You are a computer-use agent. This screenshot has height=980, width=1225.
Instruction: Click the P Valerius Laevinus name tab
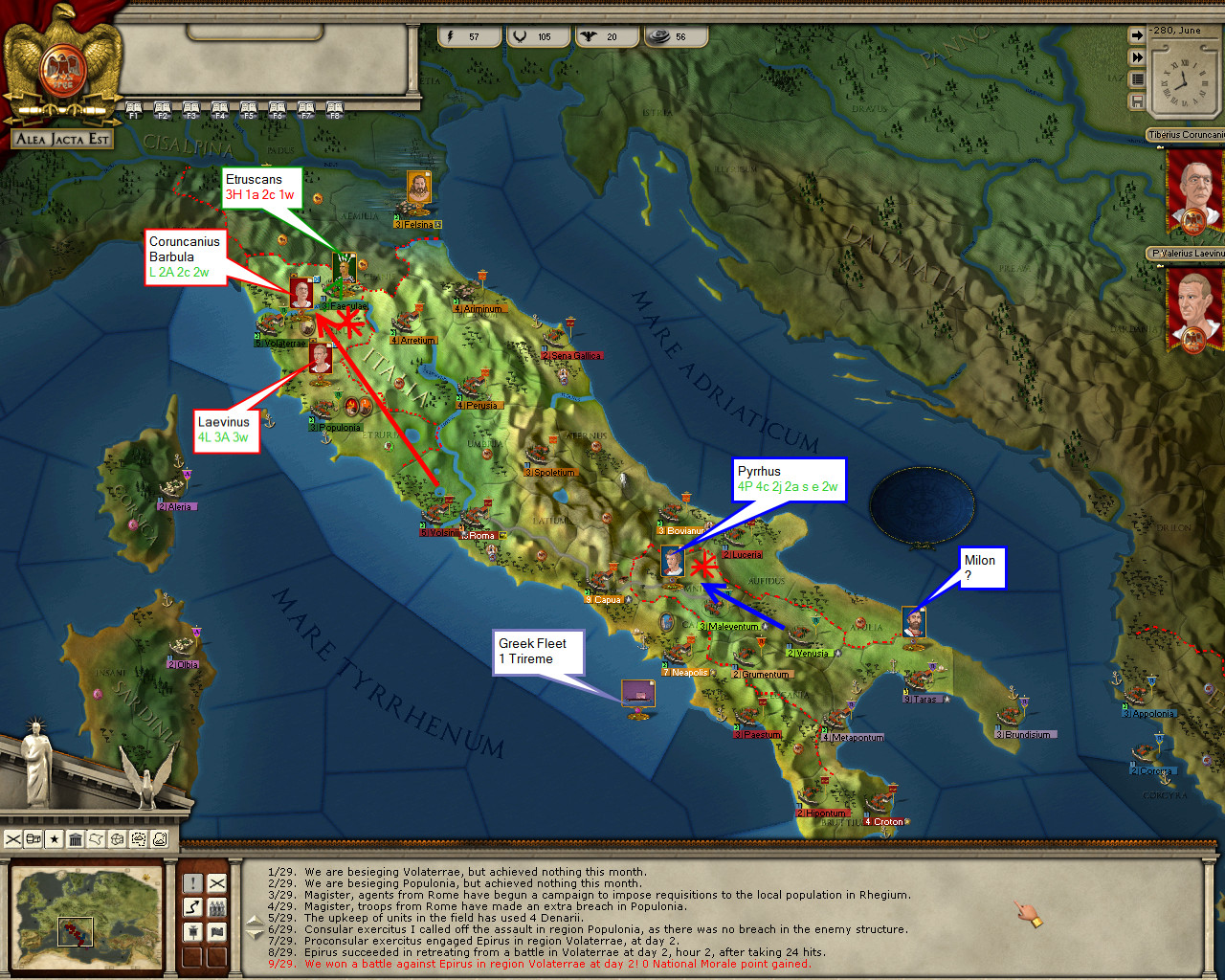click(x=1185, y=254)
